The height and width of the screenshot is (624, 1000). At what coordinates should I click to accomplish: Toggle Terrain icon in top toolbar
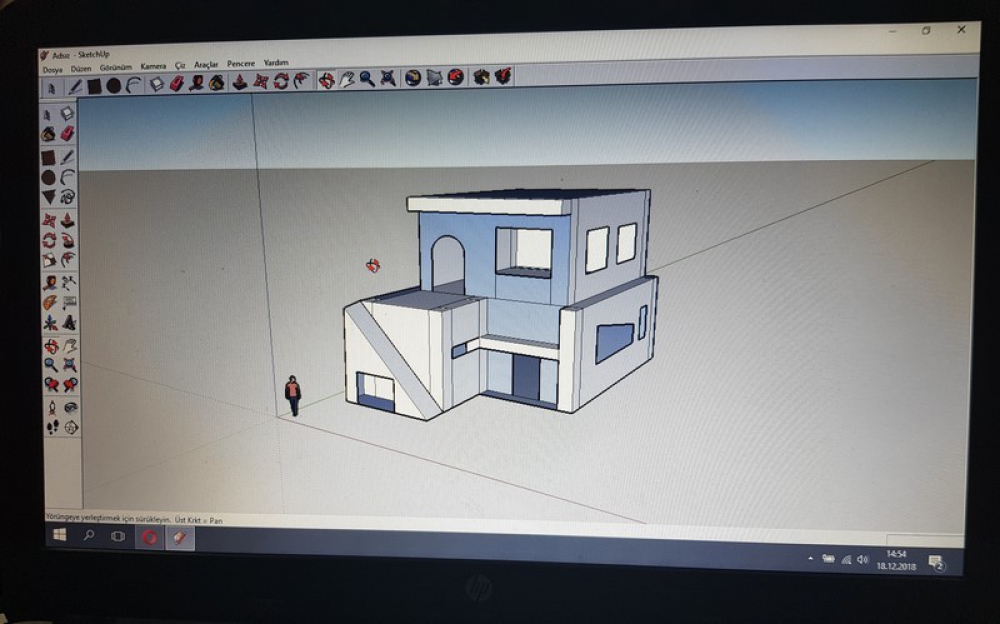434,77
